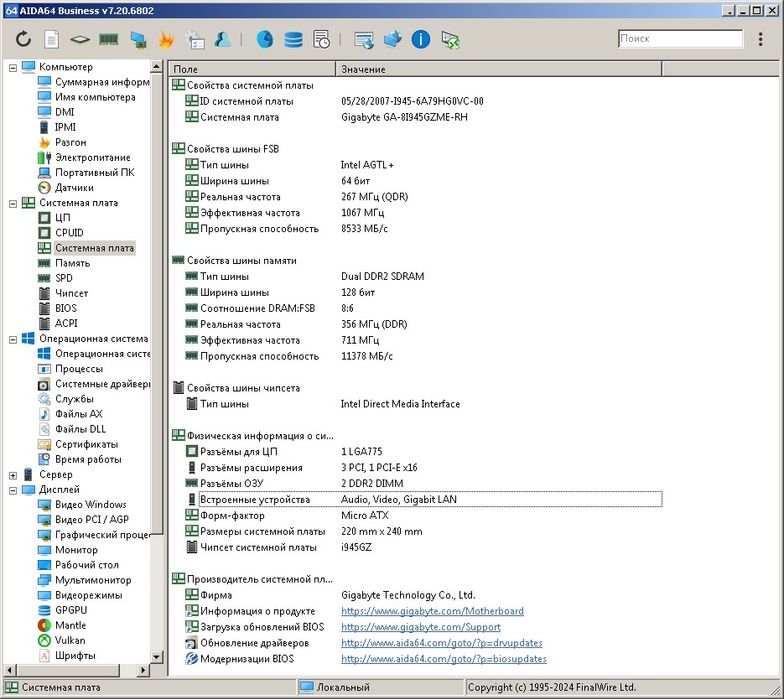
Task: Click the monitor with board toolbar icon
Action: pyautogui.click(x=138, y=40)
